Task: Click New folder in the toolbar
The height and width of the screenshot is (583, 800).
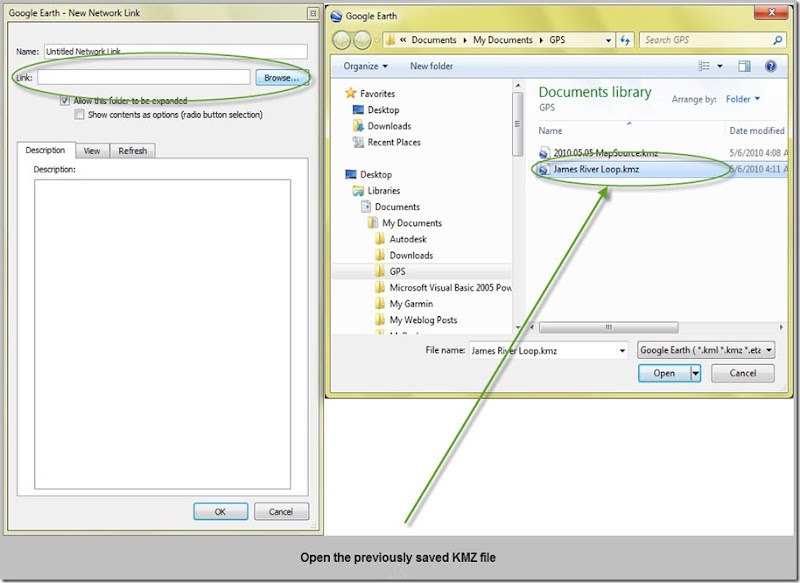Action: pyautogui.click(x=432, y=66)
